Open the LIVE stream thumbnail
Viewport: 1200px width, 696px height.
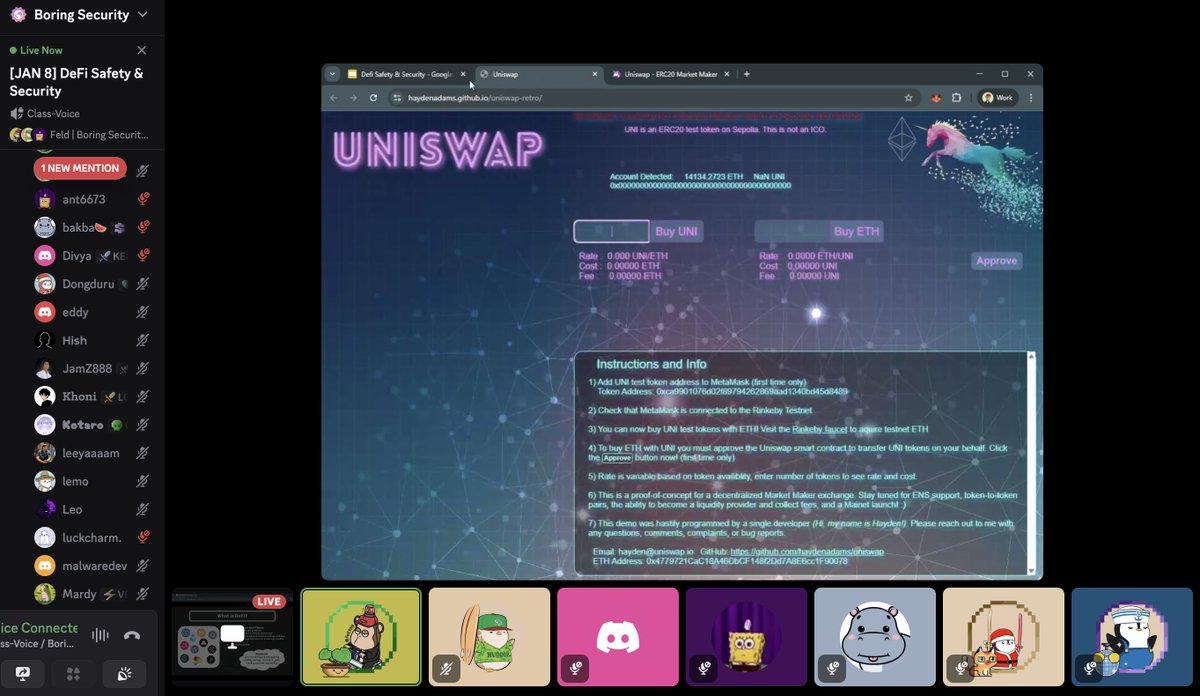233,637
